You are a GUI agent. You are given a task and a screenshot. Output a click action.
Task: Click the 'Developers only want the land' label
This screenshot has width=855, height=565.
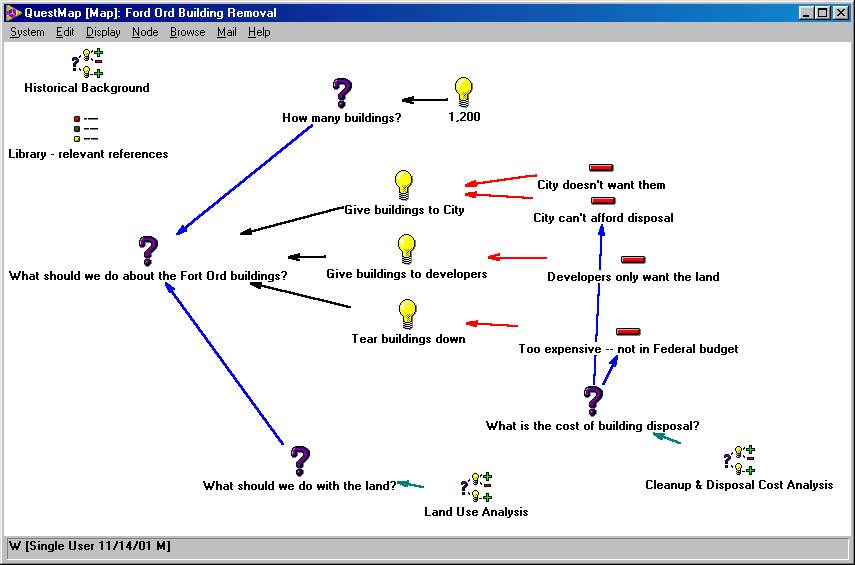(633, 277)
